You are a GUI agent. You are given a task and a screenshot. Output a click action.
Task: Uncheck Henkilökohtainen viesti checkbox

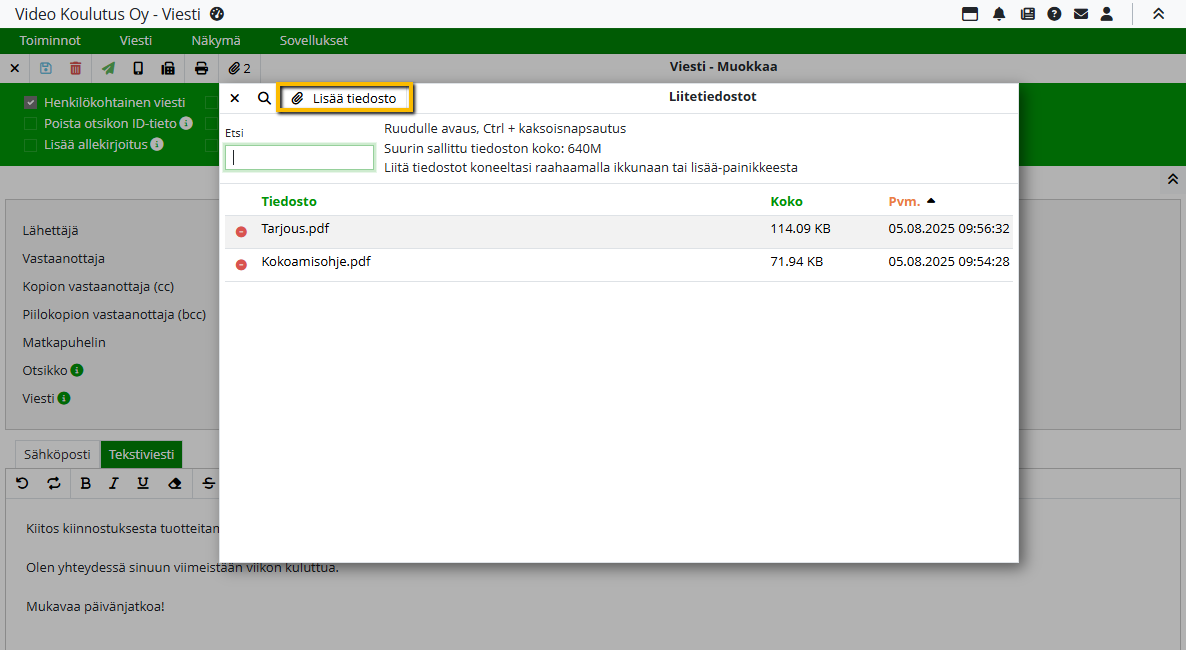(31, 102)
